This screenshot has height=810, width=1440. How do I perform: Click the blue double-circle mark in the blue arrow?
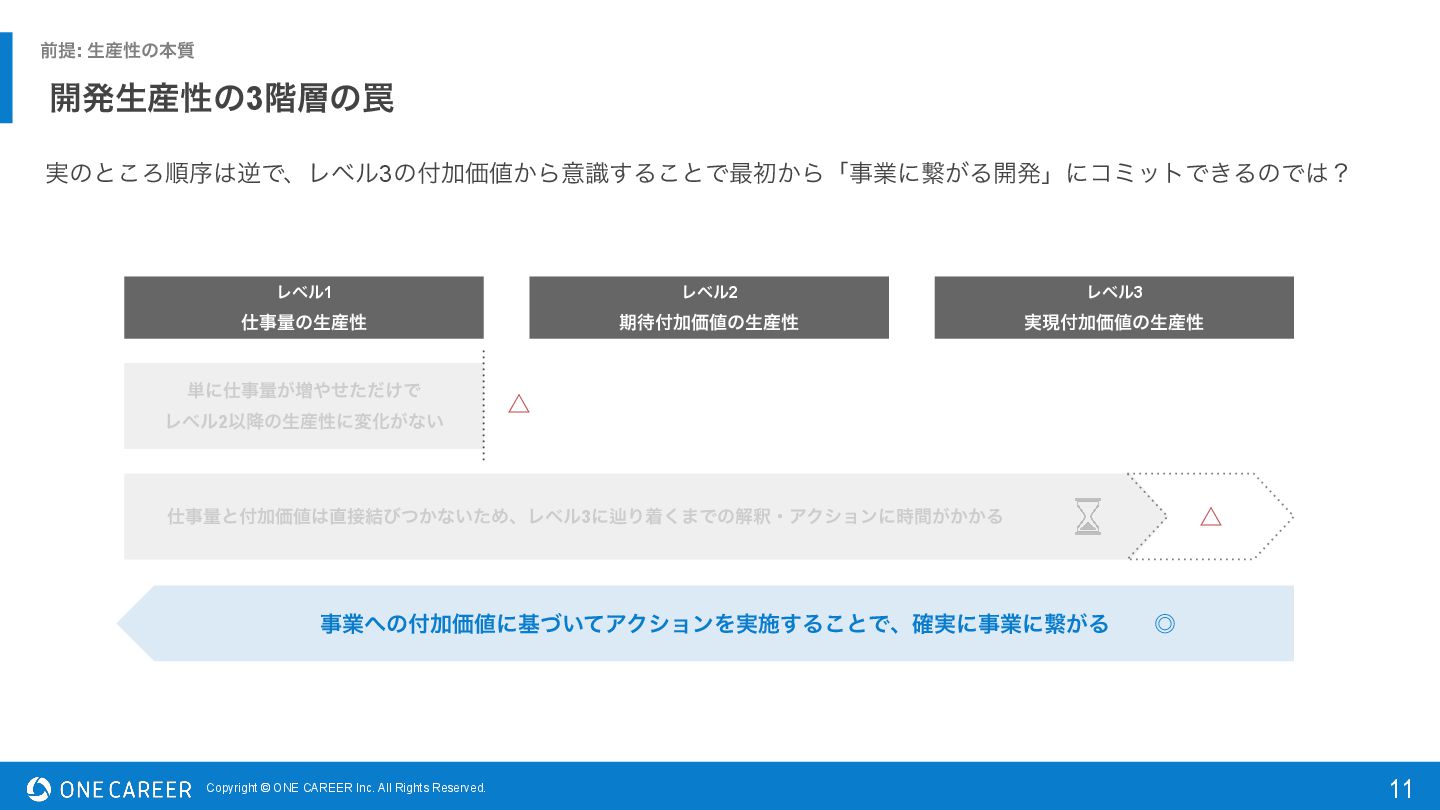pyautogui.click(x=1164, y=624)
